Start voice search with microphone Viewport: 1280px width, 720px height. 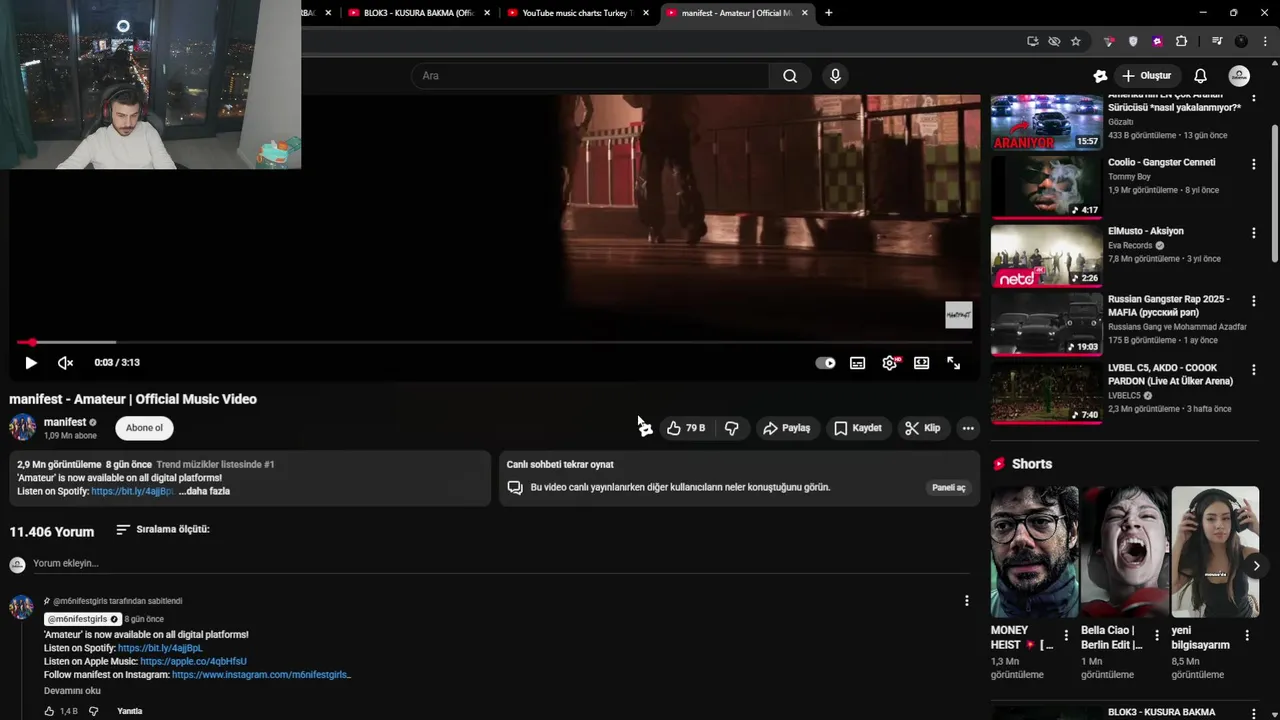[835, 76]
